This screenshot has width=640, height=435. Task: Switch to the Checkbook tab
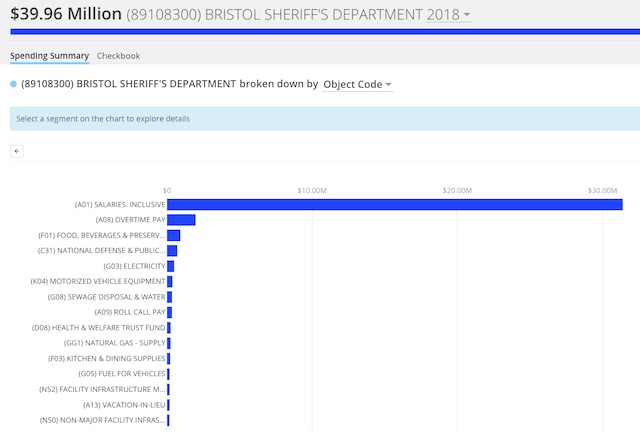(118, 56)
